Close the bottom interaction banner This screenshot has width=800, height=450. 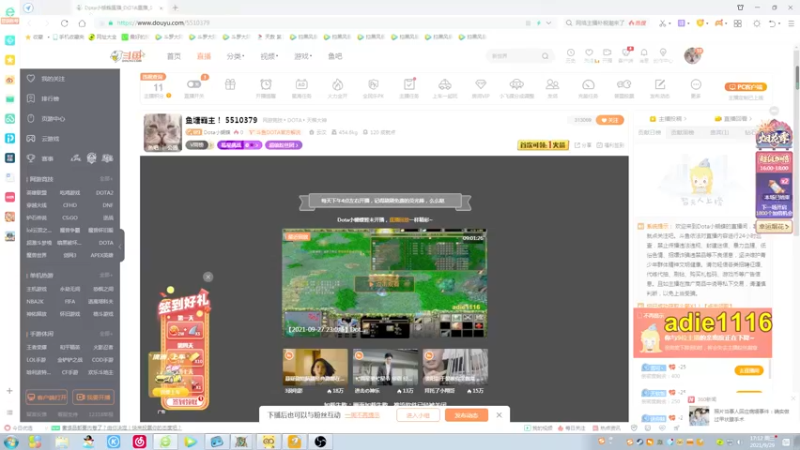(x=499, y=415)
